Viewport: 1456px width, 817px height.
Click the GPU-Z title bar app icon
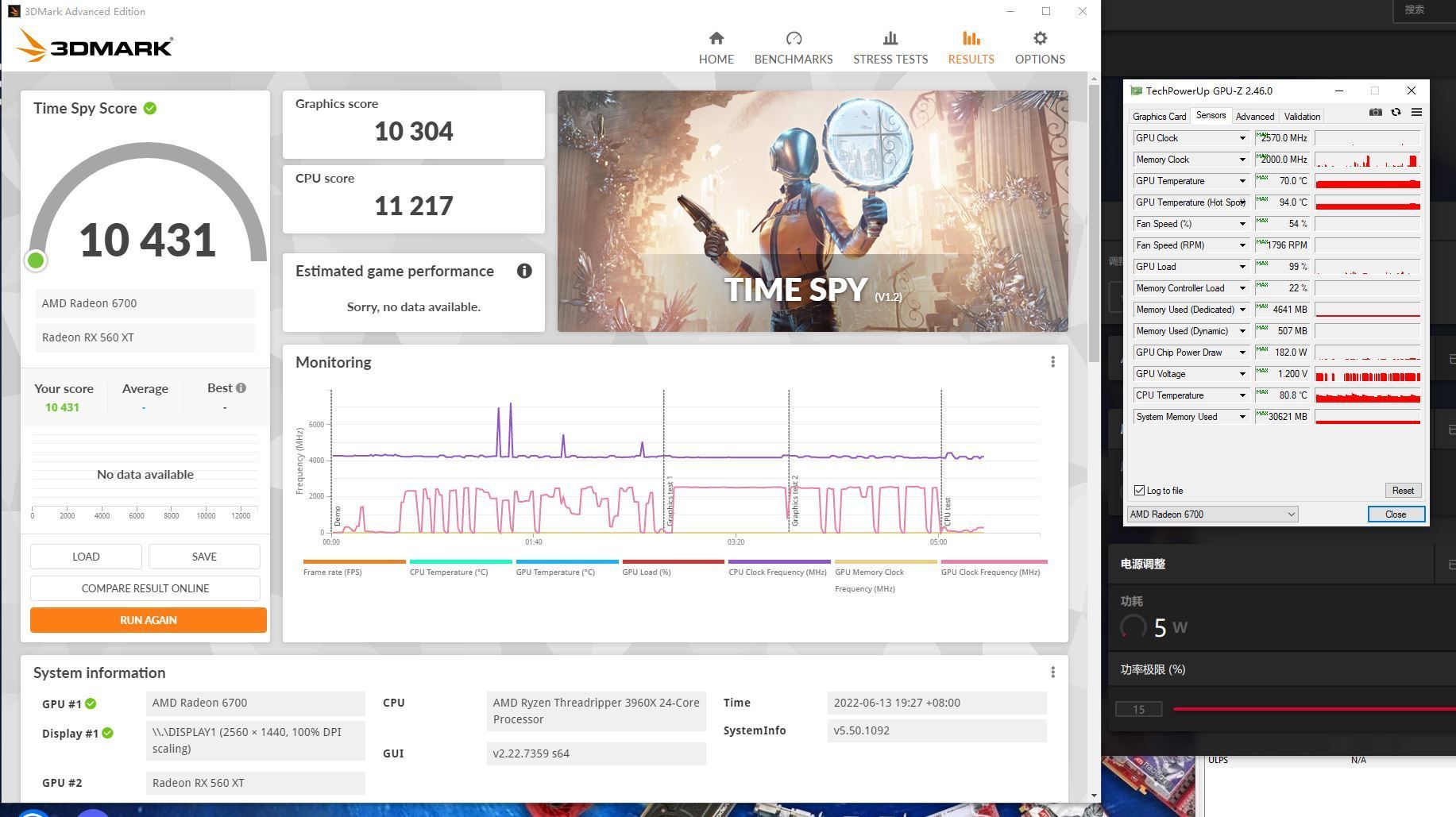click(1137, 91)
